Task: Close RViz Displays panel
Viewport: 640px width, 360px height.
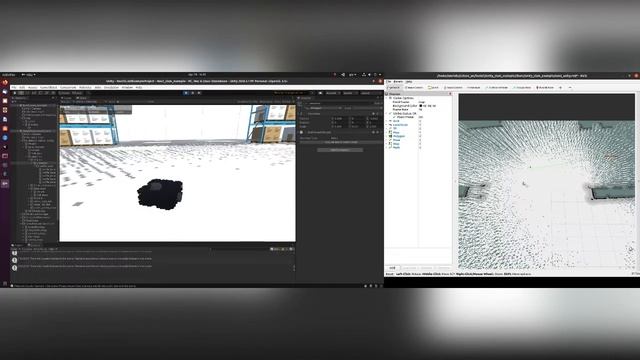Action: (x=450, y=94)
